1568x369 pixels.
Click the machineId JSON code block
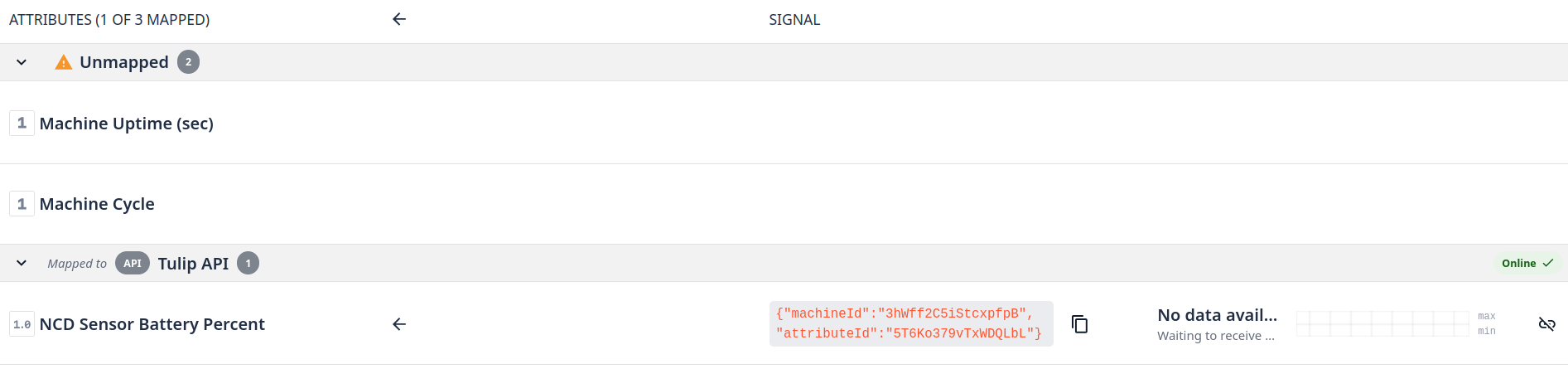(x=910, y=324)
